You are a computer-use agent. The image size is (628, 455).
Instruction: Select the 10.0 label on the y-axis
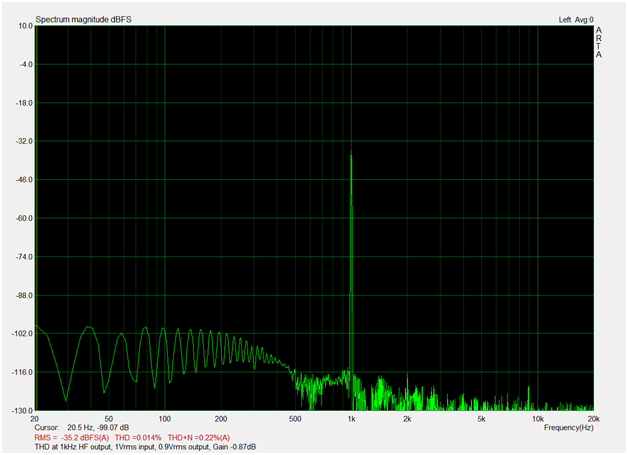pos(24,27)
